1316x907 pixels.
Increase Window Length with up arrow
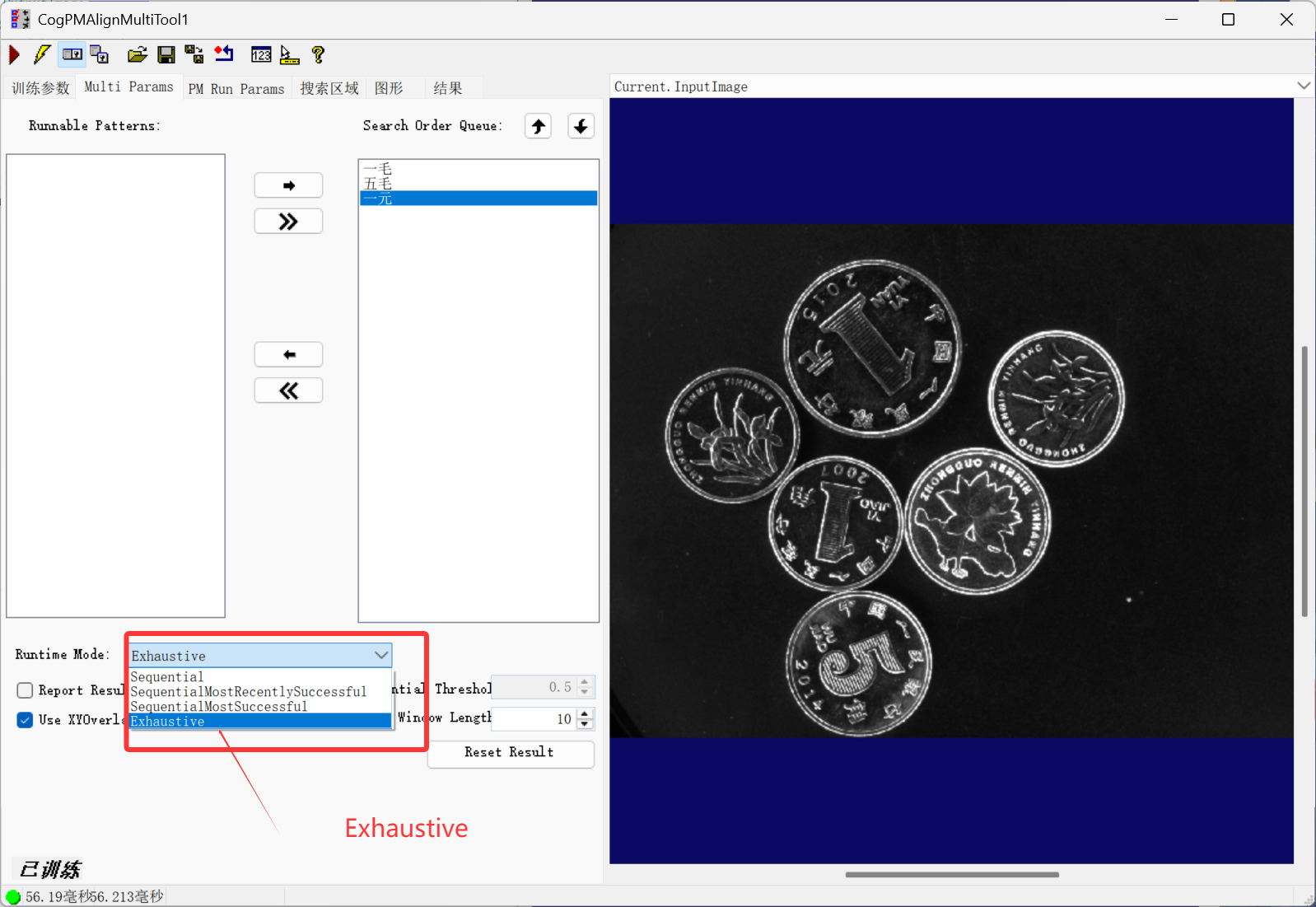click(x=585, y=713)
